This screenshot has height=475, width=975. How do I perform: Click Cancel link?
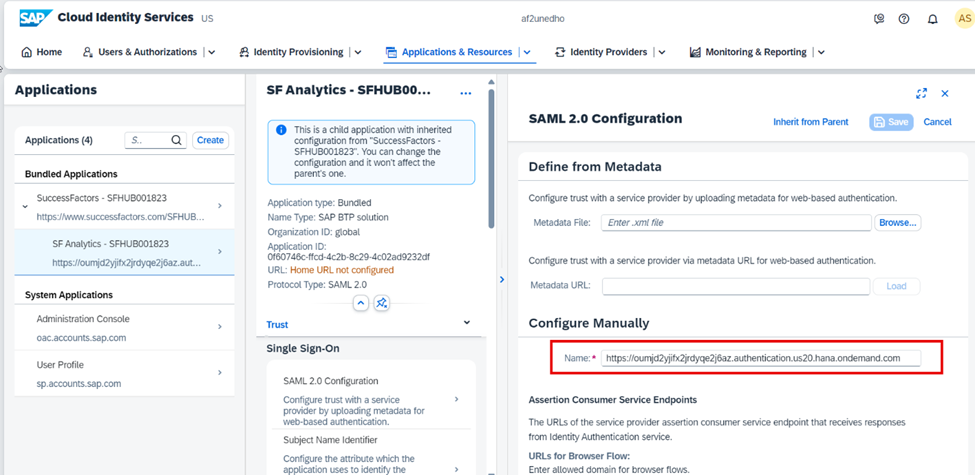click(937, 122)
